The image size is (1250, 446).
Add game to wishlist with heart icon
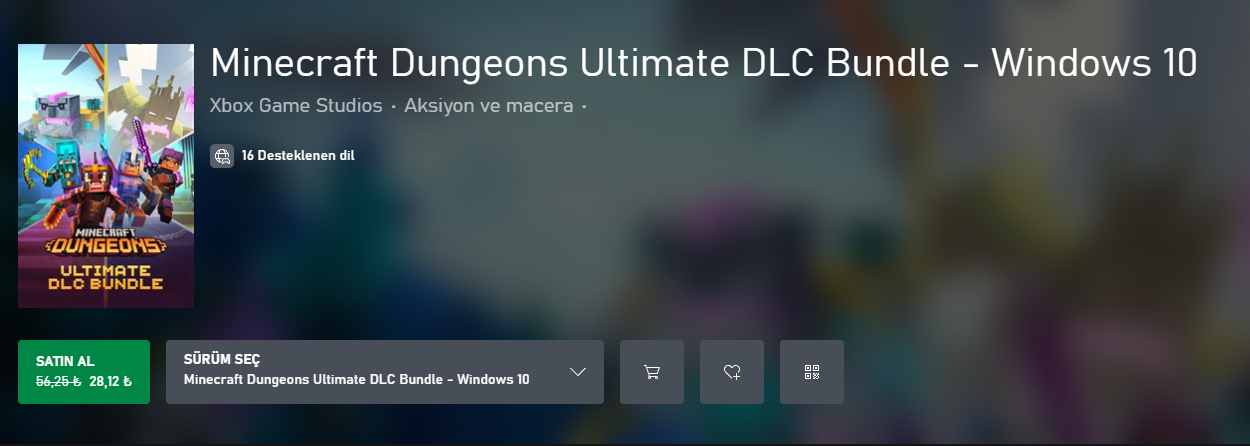tap(732, 372)
